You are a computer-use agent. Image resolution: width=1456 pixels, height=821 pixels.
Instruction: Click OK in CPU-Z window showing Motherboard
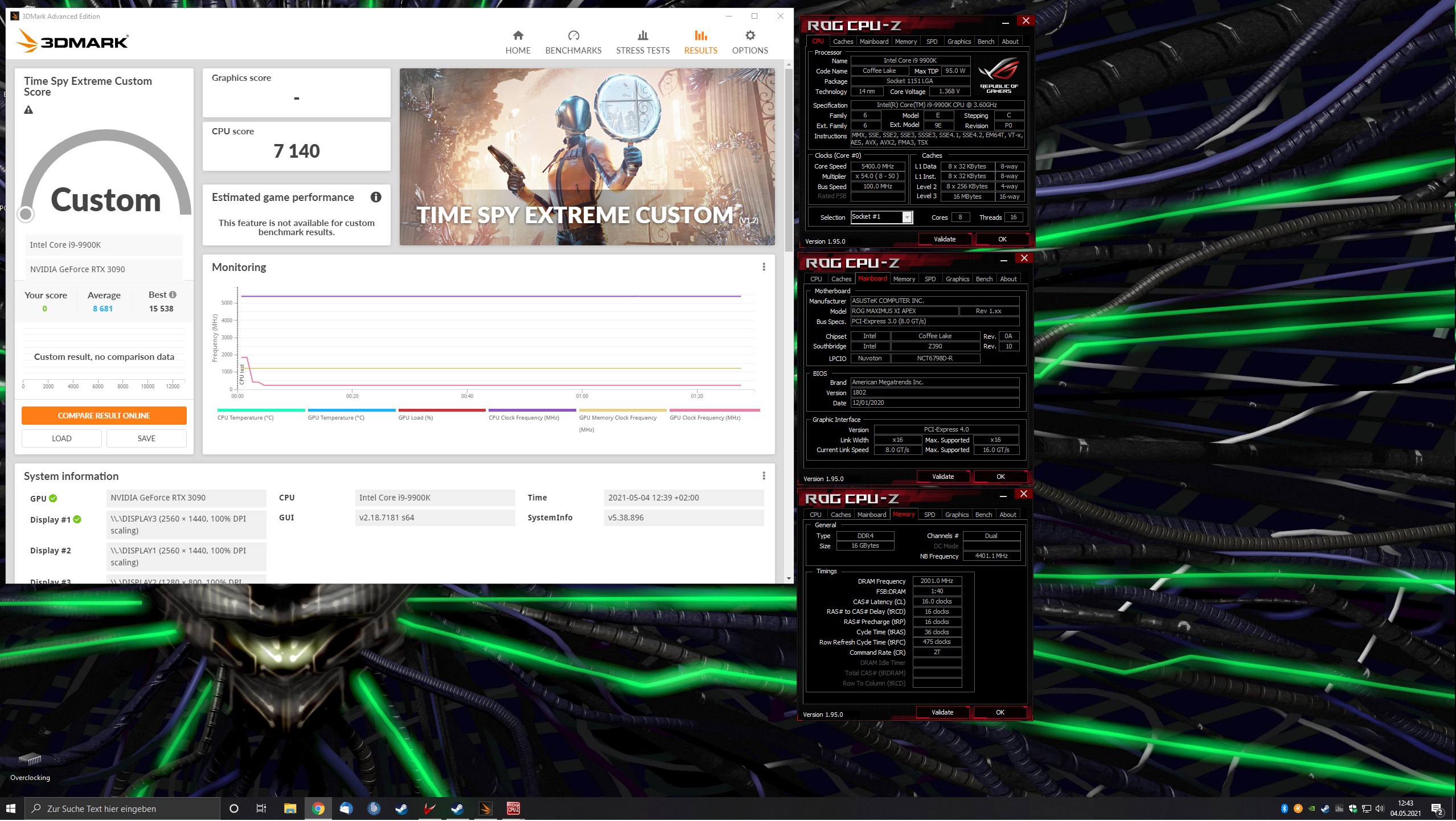coord(1000,477)
